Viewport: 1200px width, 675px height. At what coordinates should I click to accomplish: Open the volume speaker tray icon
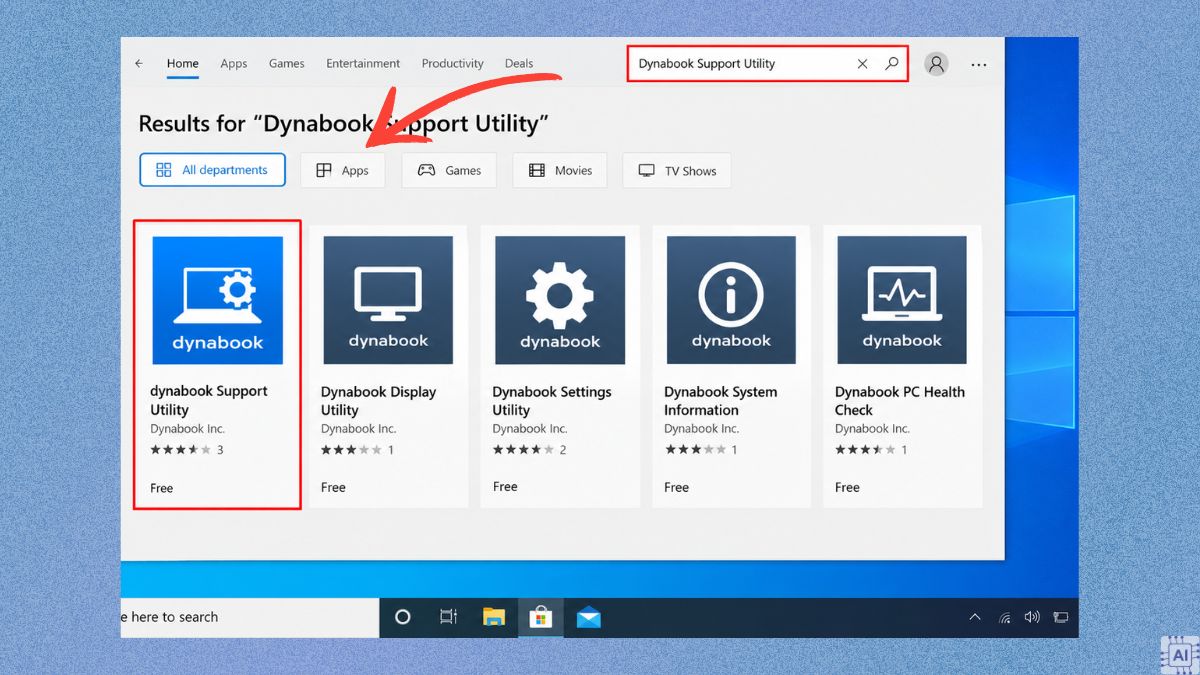(1032, 618)
